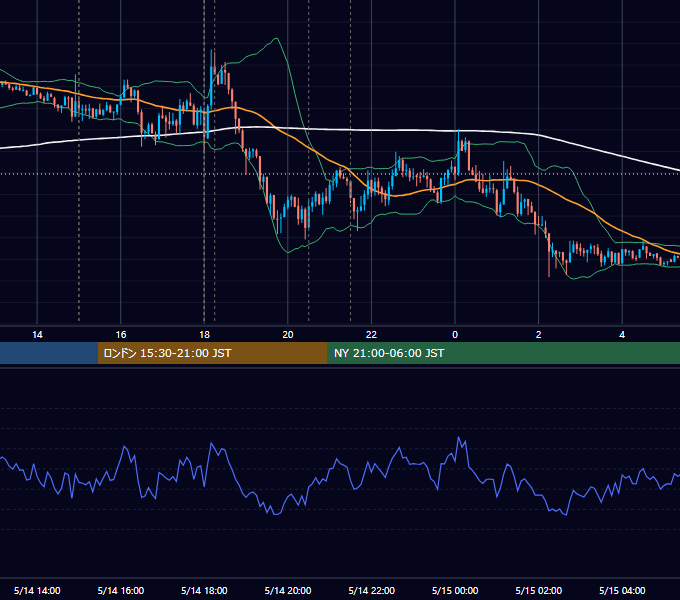Click hour label 14 on upper axis
680x600 pixels.
(37, 335)
